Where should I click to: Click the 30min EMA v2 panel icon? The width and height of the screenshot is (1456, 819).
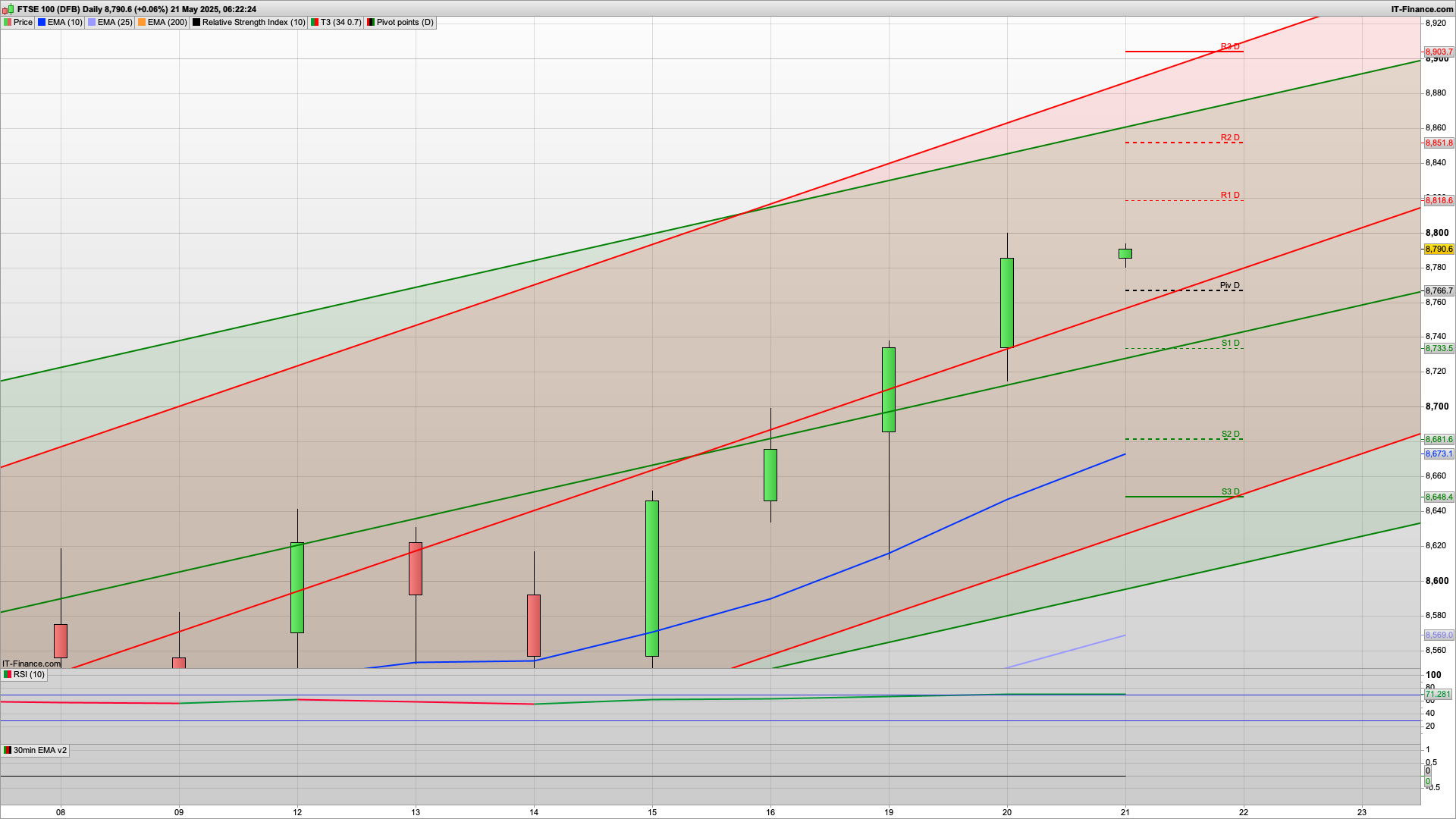pyautogui.click(x=8, y=750)
